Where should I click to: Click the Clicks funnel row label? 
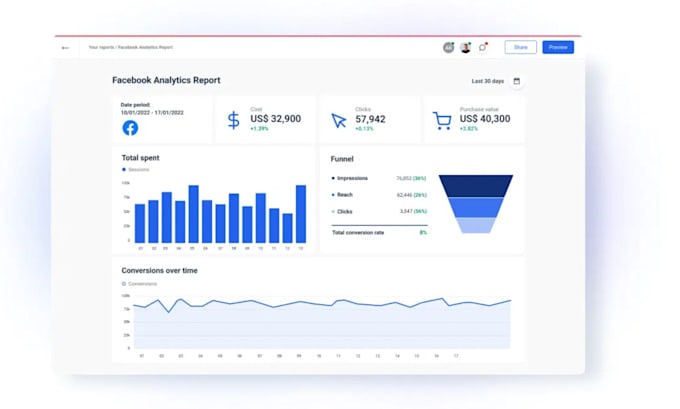click(x=344, y=212)
